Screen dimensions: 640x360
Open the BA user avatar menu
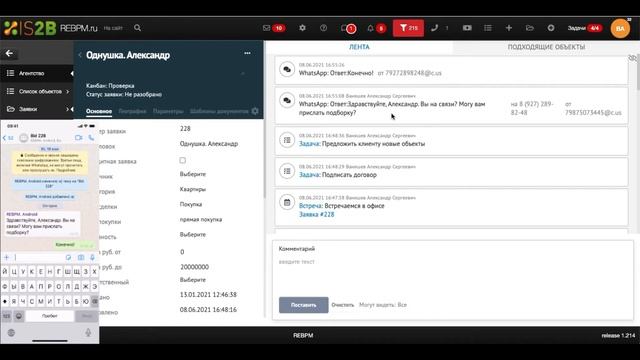tap(620, 28)
